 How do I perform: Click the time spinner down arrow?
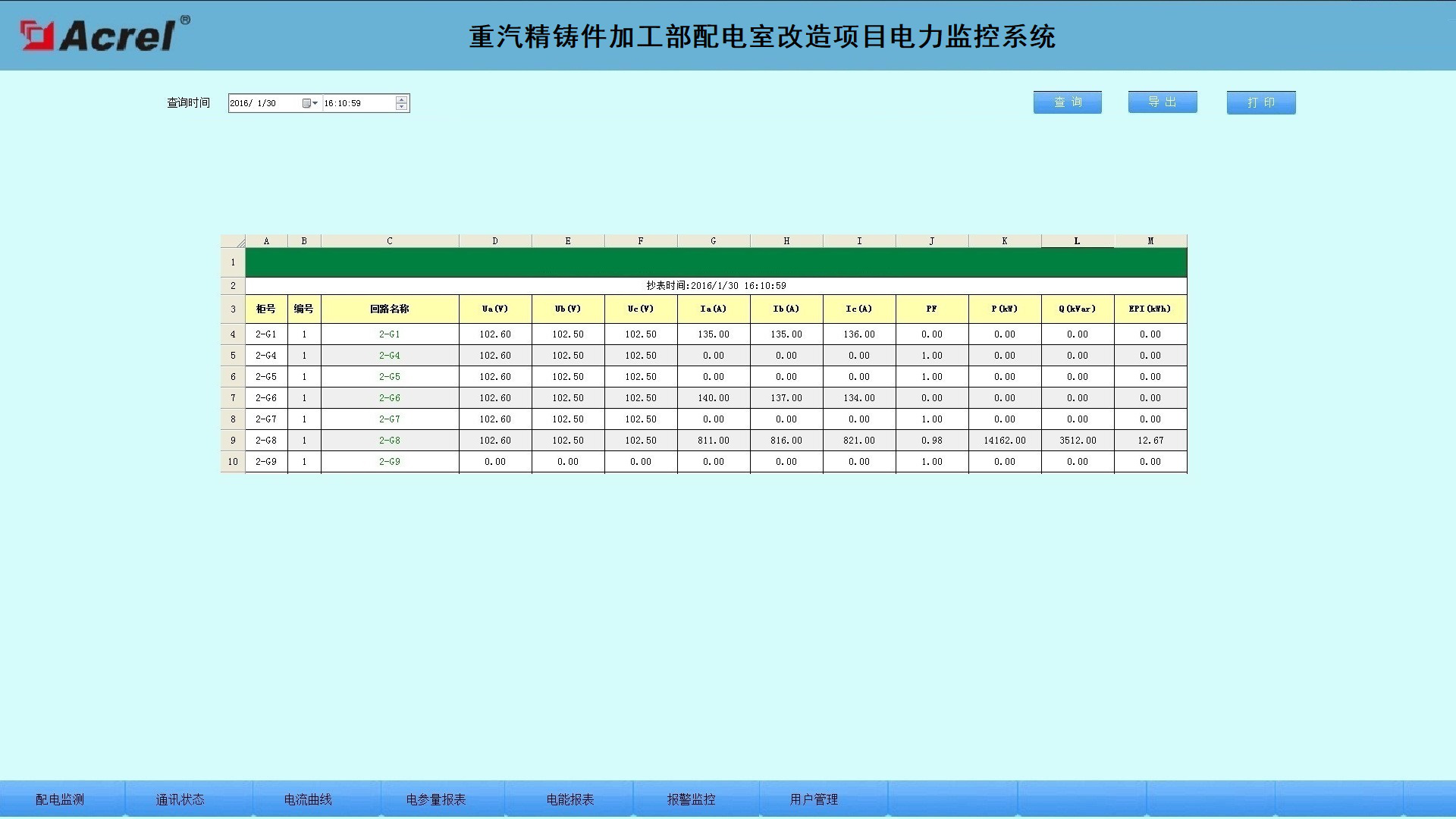[402, 107]
